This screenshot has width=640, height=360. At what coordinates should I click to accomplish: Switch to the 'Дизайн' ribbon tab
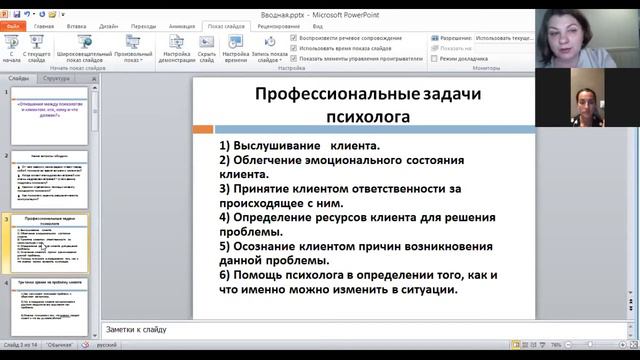pos(109,26)
